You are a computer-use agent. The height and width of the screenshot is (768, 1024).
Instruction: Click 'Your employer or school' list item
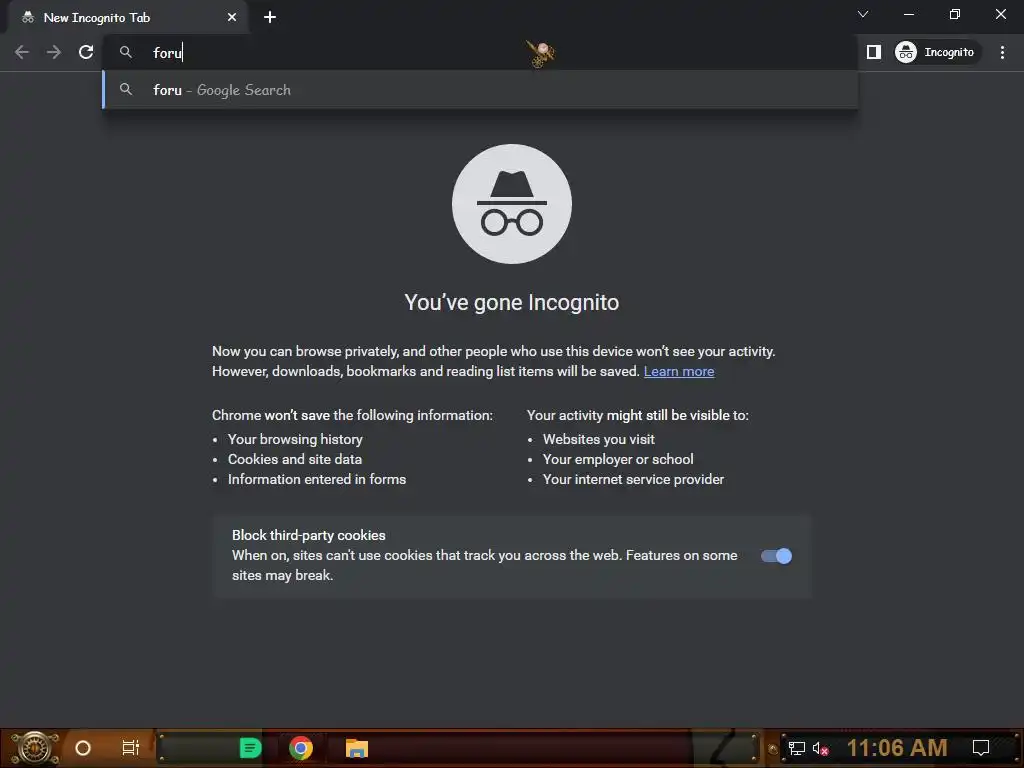(x=618, y=459)
